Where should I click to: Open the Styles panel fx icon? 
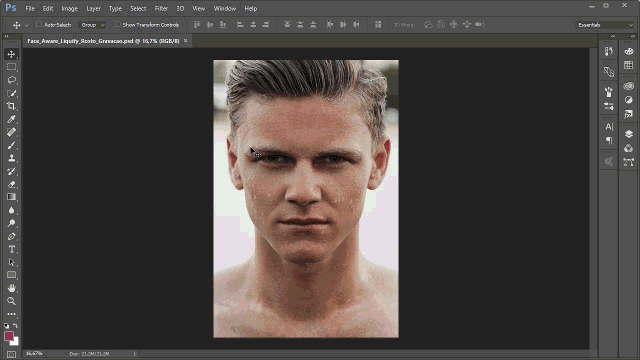point(629,114)
